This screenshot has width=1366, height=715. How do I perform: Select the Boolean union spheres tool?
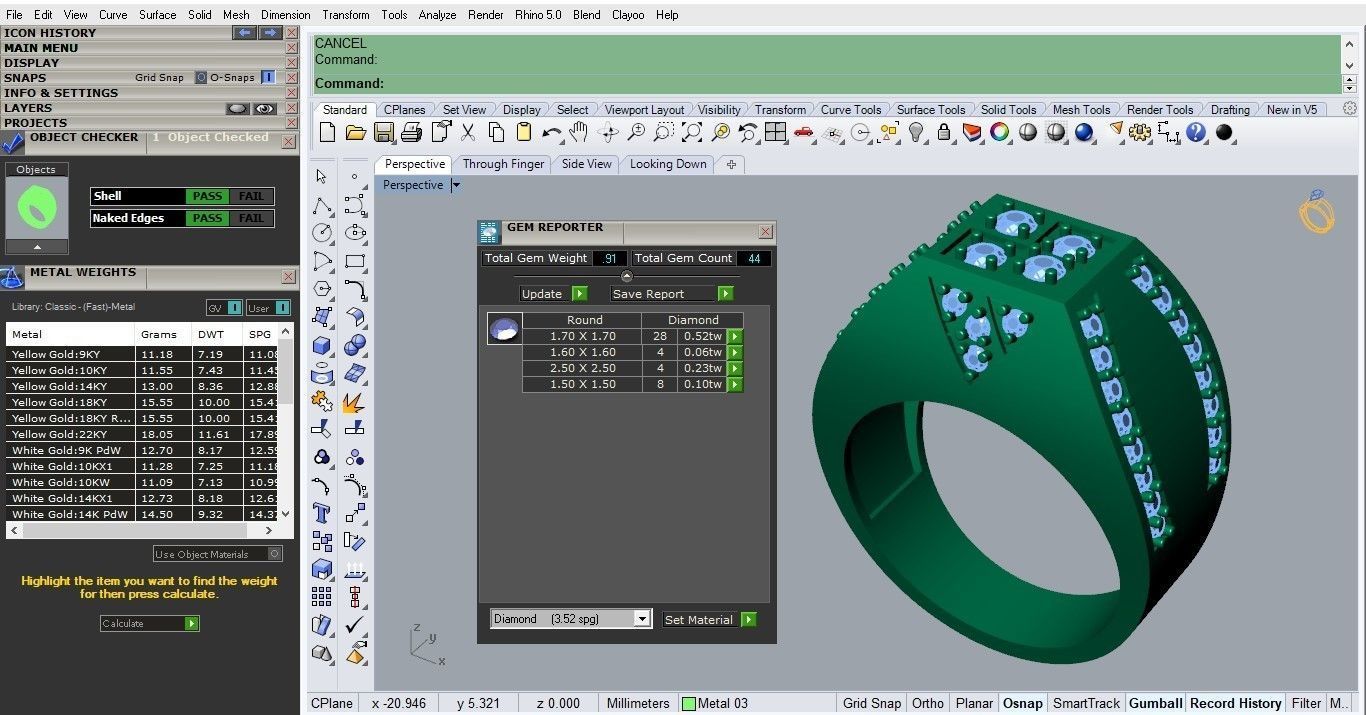tap(355, 345)
